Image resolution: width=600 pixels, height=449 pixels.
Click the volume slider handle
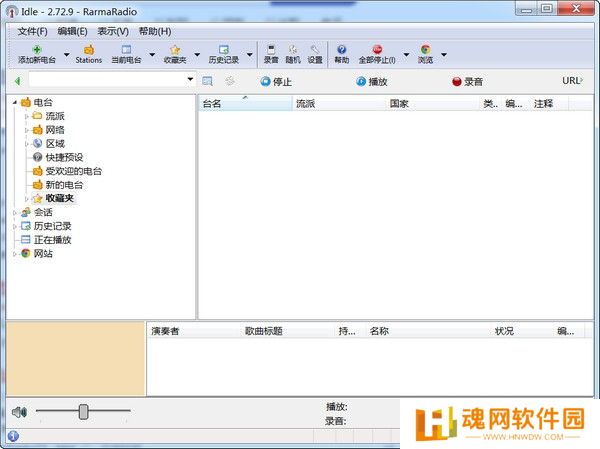tap(83, 411)
